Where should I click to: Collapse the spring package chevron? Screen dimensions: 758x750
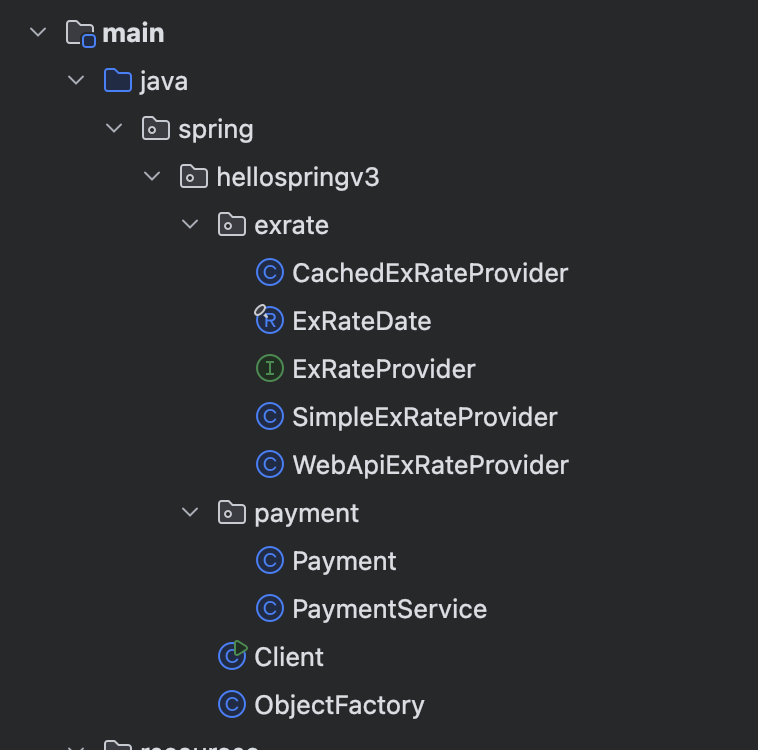(x=114, y=129)
